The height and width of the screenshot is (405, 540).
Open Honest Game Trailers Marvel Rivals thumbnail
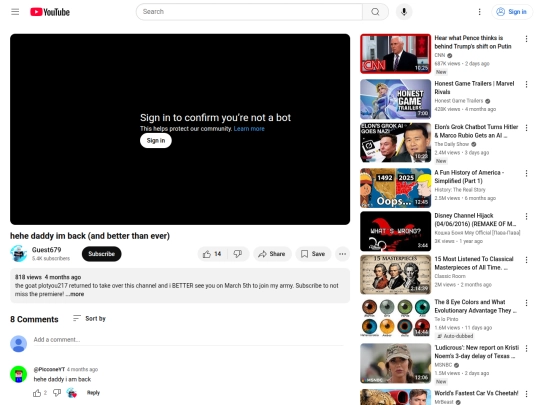395,99
